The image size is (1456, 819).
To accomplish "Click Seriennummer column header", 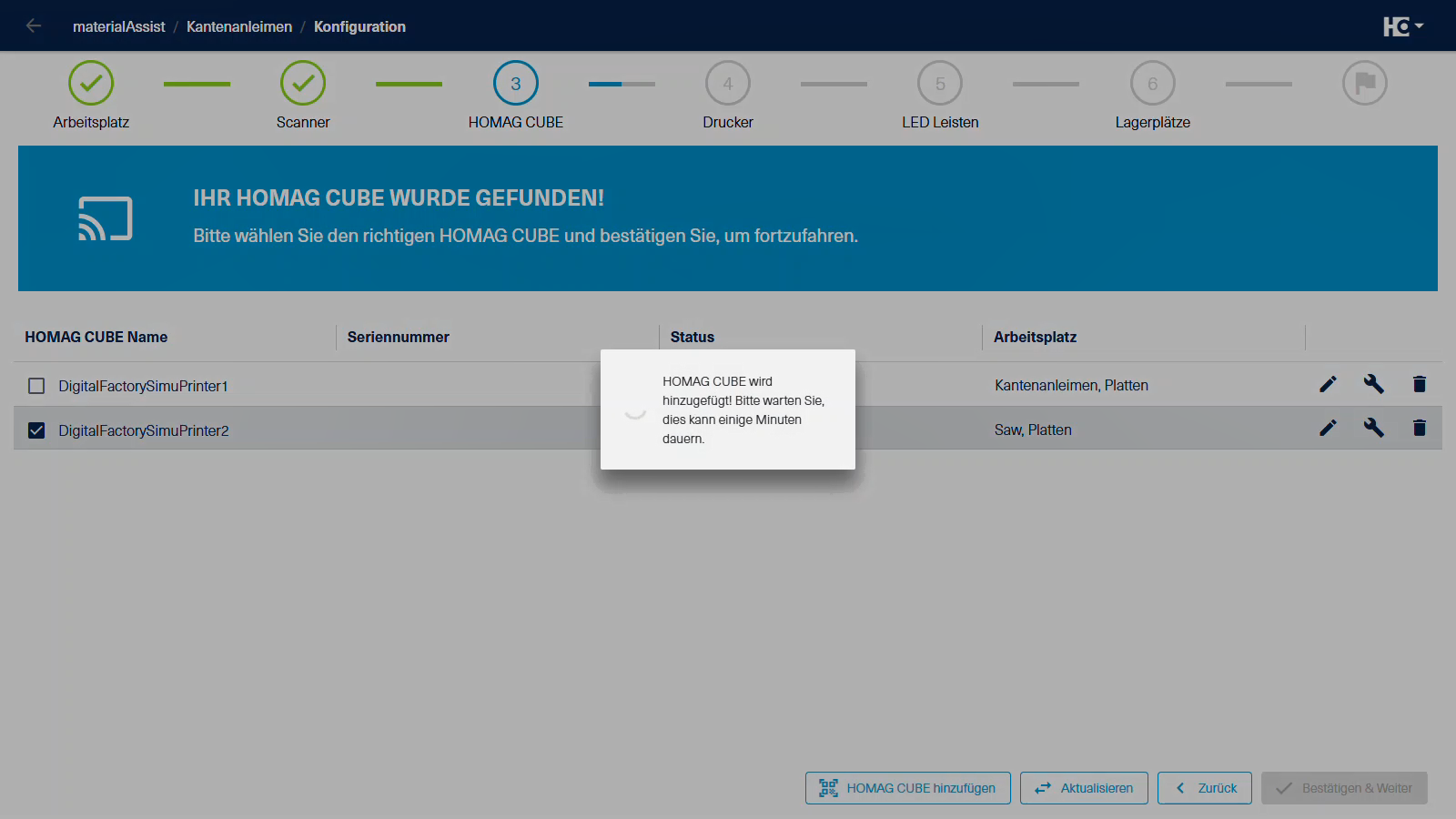I will (x=399, y=337).
